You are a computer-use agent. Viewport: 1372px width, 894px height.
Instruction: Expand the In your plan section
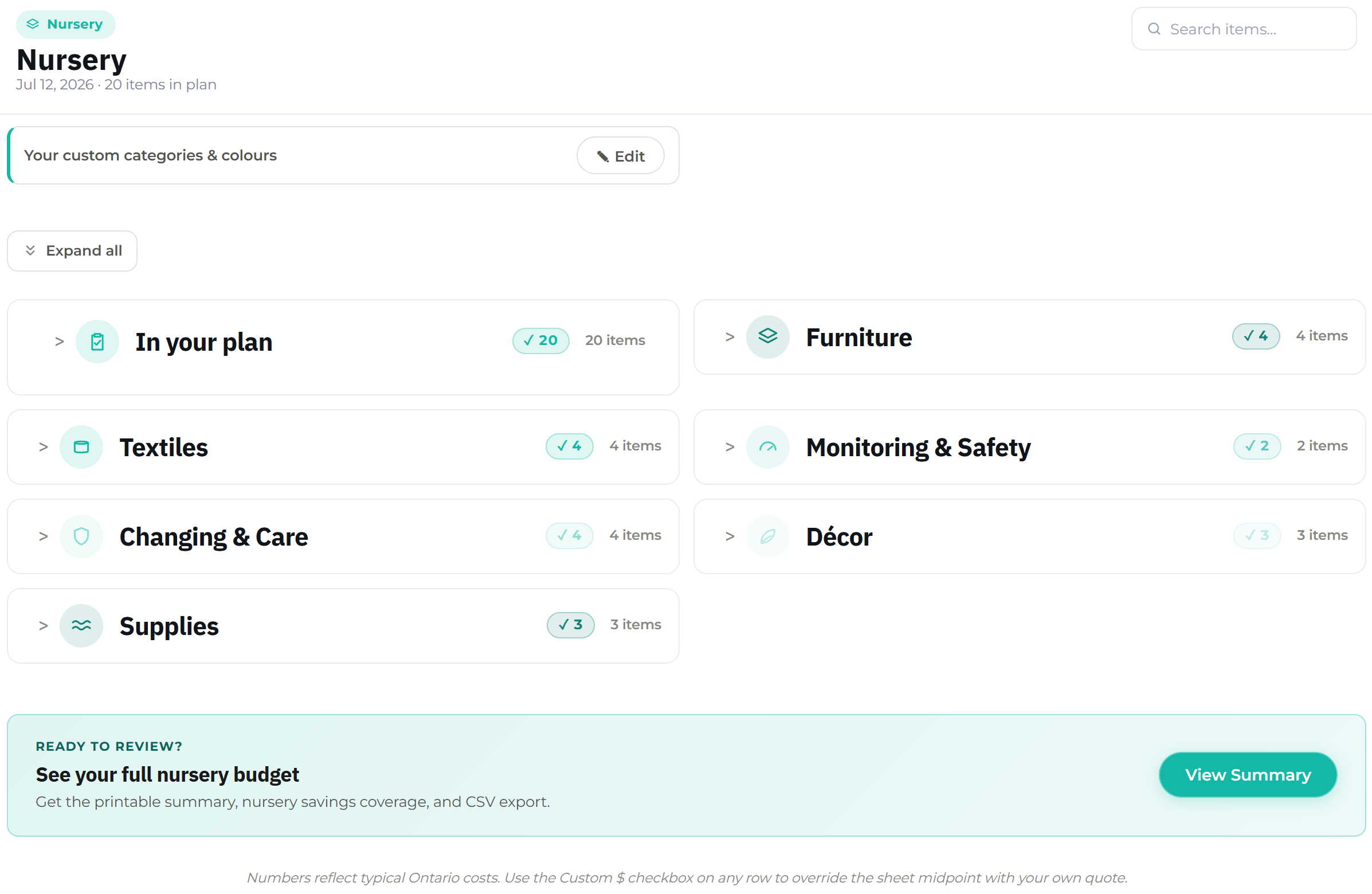60,342
